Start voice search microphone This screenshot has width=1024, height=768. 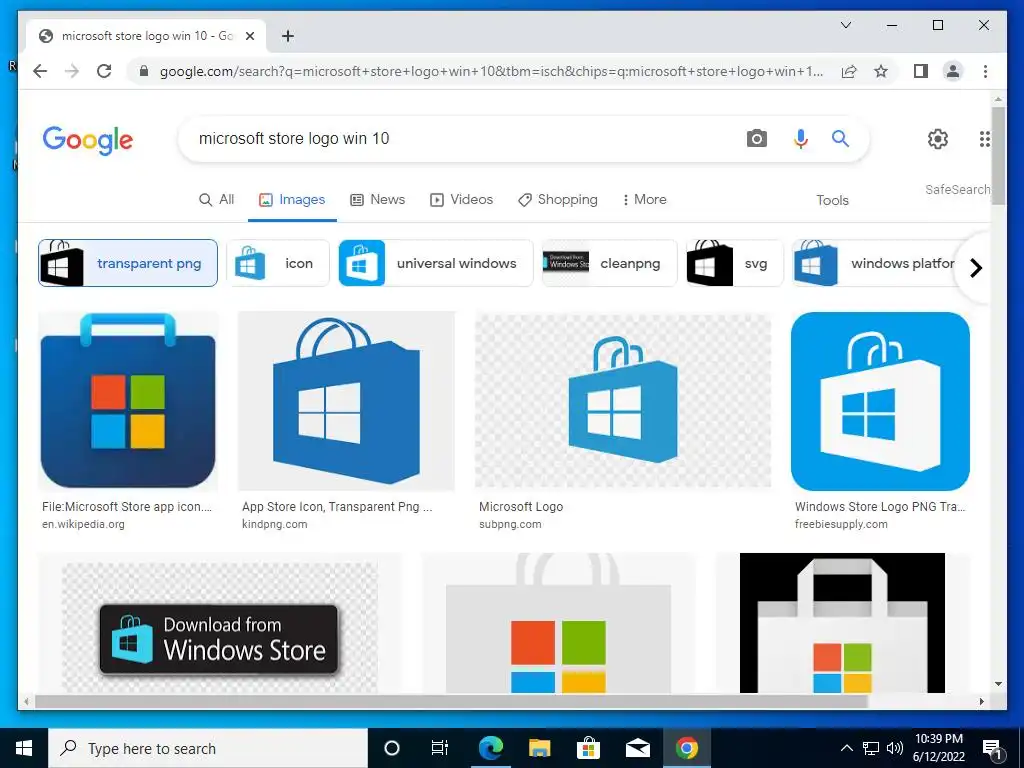[x=801, y=138]
